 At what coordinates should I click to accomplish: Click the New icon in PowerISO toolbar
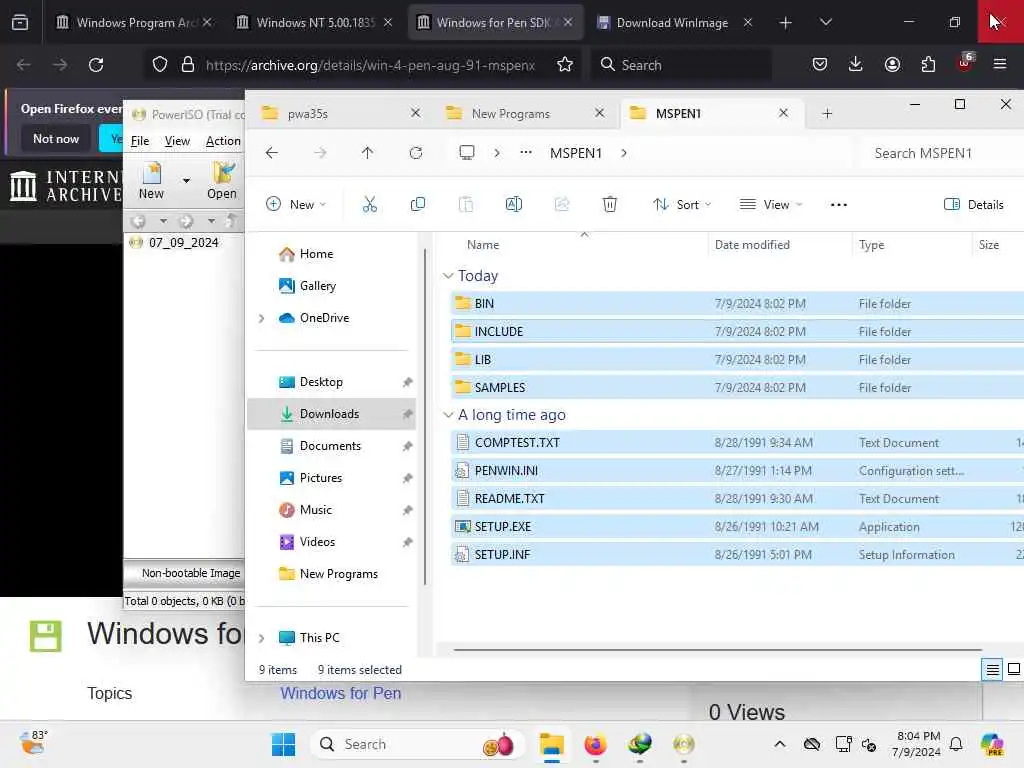click(152, 180)
